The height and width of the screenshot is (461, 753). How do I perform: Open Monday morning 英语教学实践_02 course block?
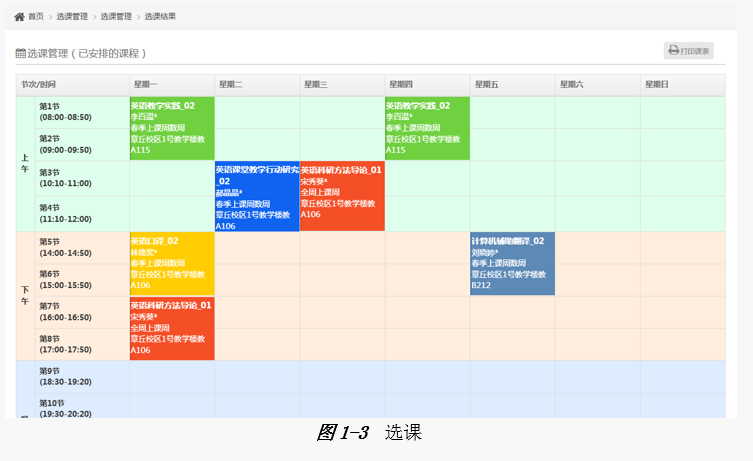pyautogui.click(x=172, y=128)
